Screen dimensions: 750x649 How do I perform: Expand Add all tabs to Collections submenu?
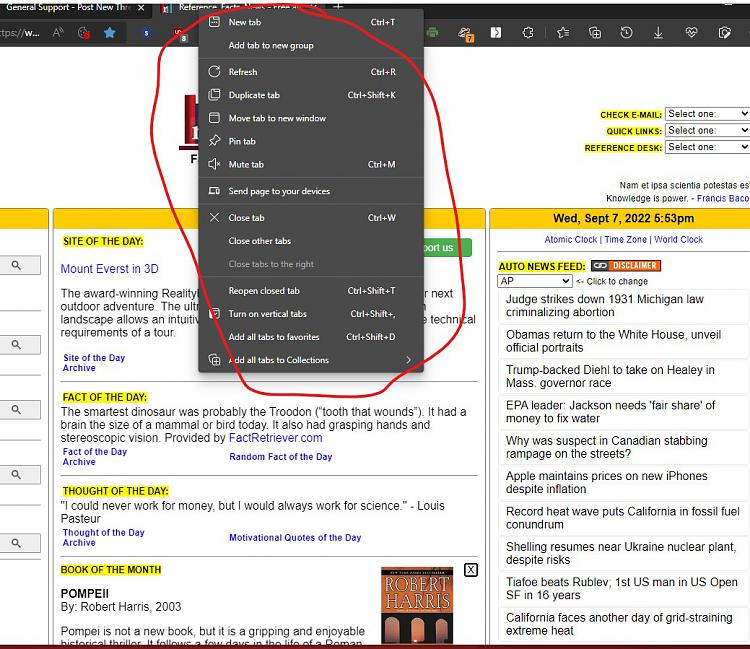(x=311, y=360)
